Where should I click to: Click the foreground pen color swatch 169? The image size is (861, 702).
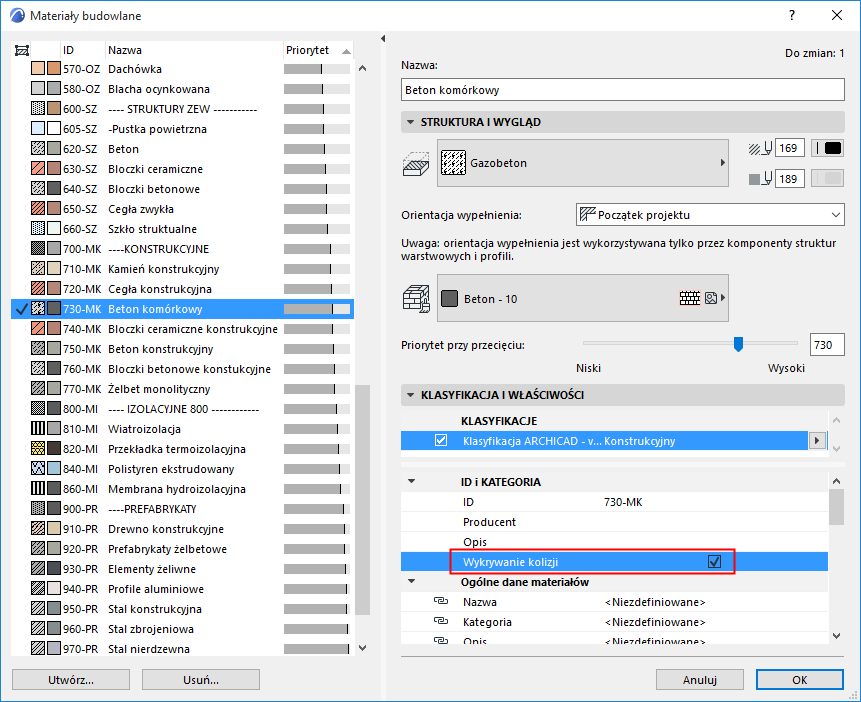[x=828, y=148]
